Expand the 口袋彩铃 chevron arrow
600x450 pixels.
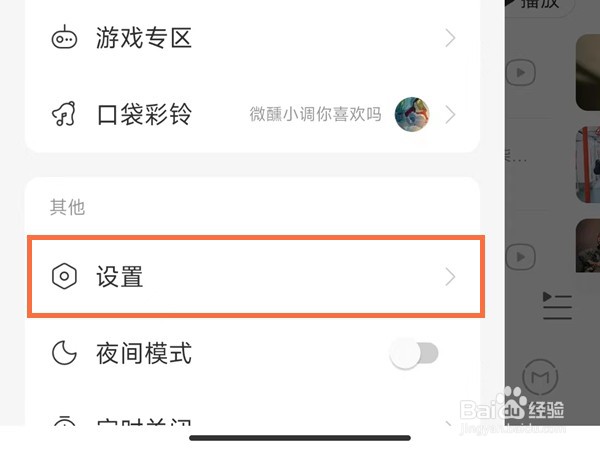[x=450, y=114]
